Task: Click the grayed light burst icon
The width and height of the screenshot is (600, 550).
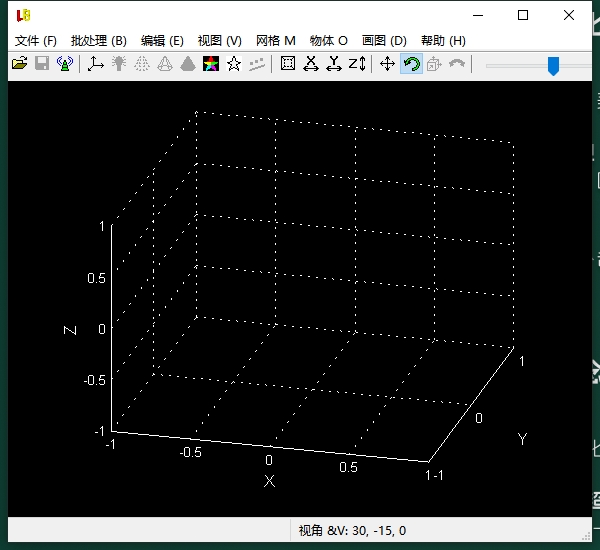Action: (119, 64)
